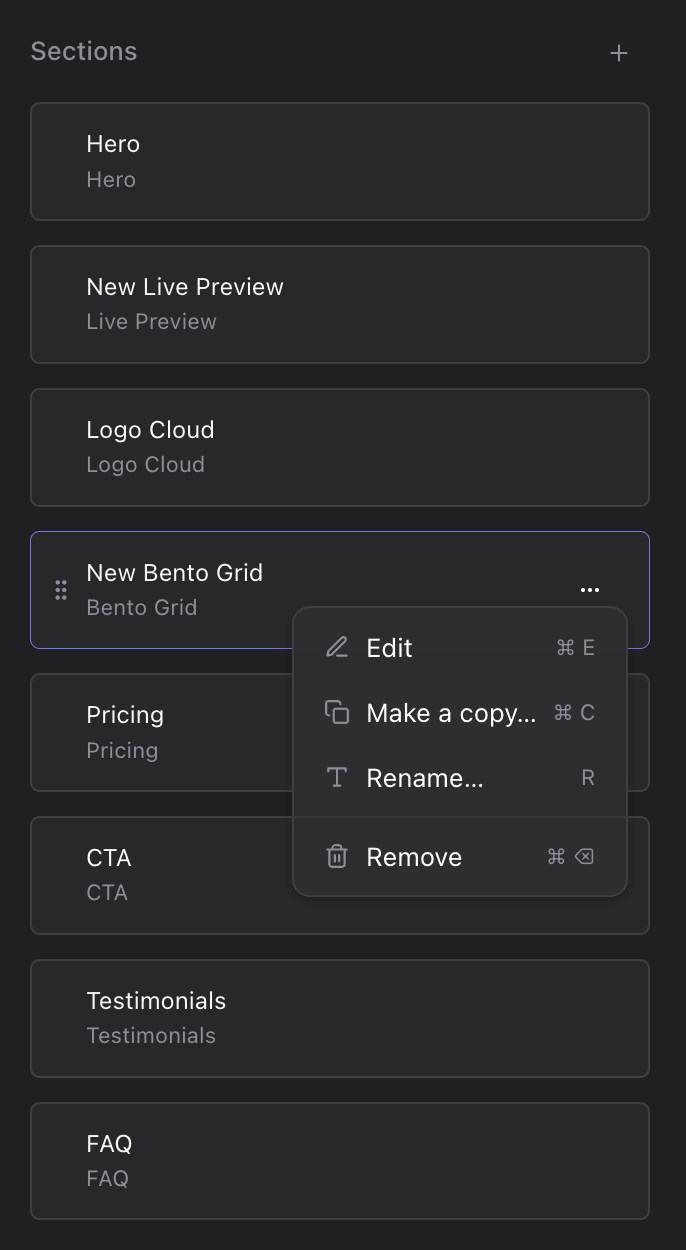Viewport: 686px width, 1250px height.
Task: Select Remove in the context menu
Action: tap(460, 857)
